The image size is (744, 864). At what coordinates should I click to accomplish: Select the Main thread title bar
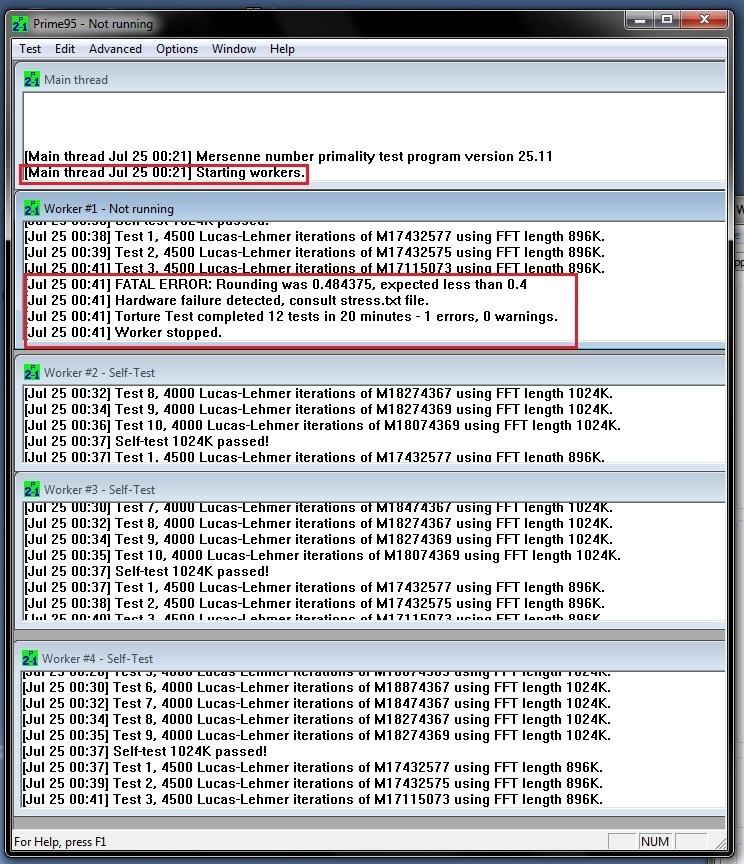click(369, 79)
